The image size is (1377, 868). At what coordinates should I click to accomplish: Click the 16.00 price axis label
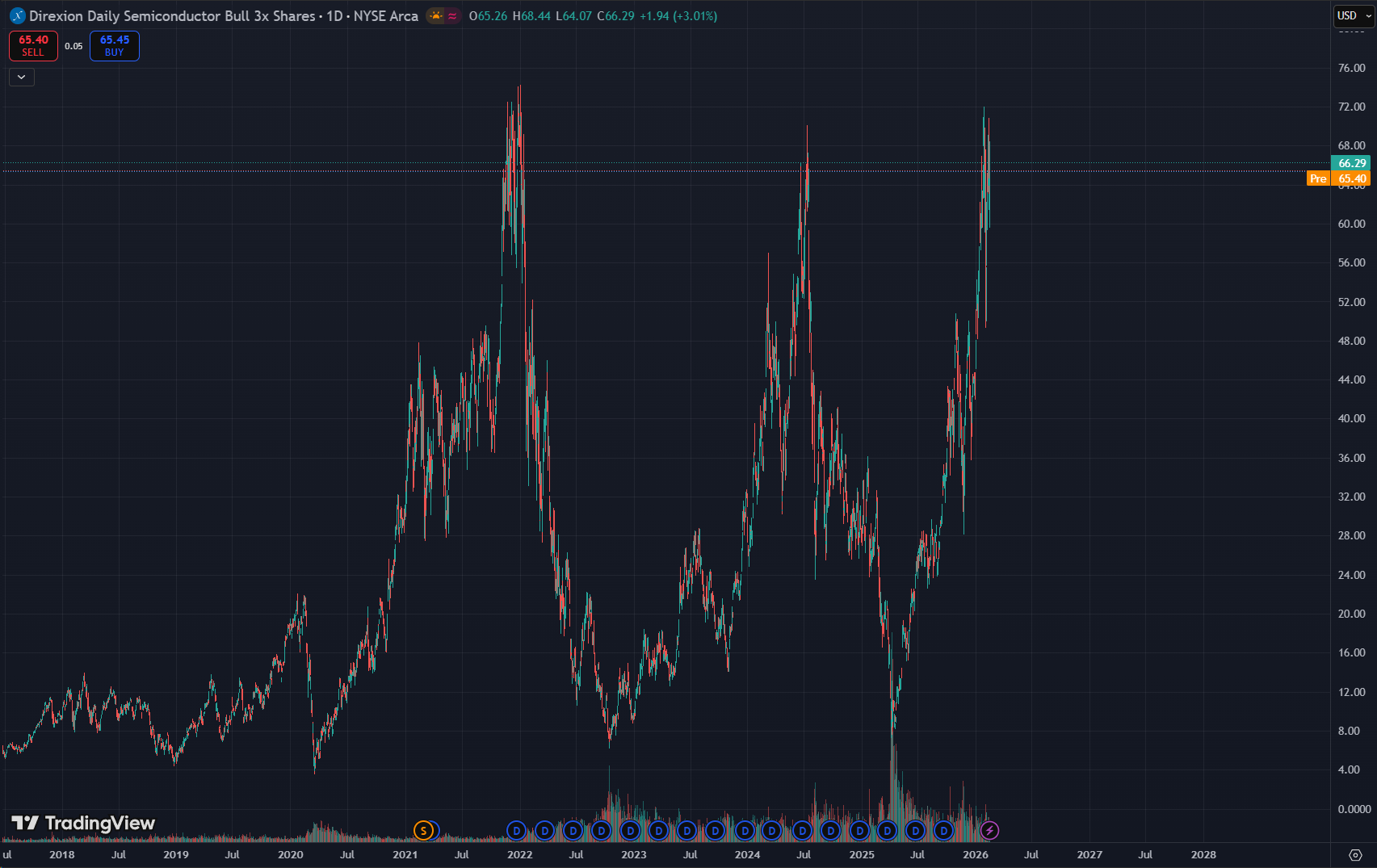pyautogui.click(x=1352, y=652)
